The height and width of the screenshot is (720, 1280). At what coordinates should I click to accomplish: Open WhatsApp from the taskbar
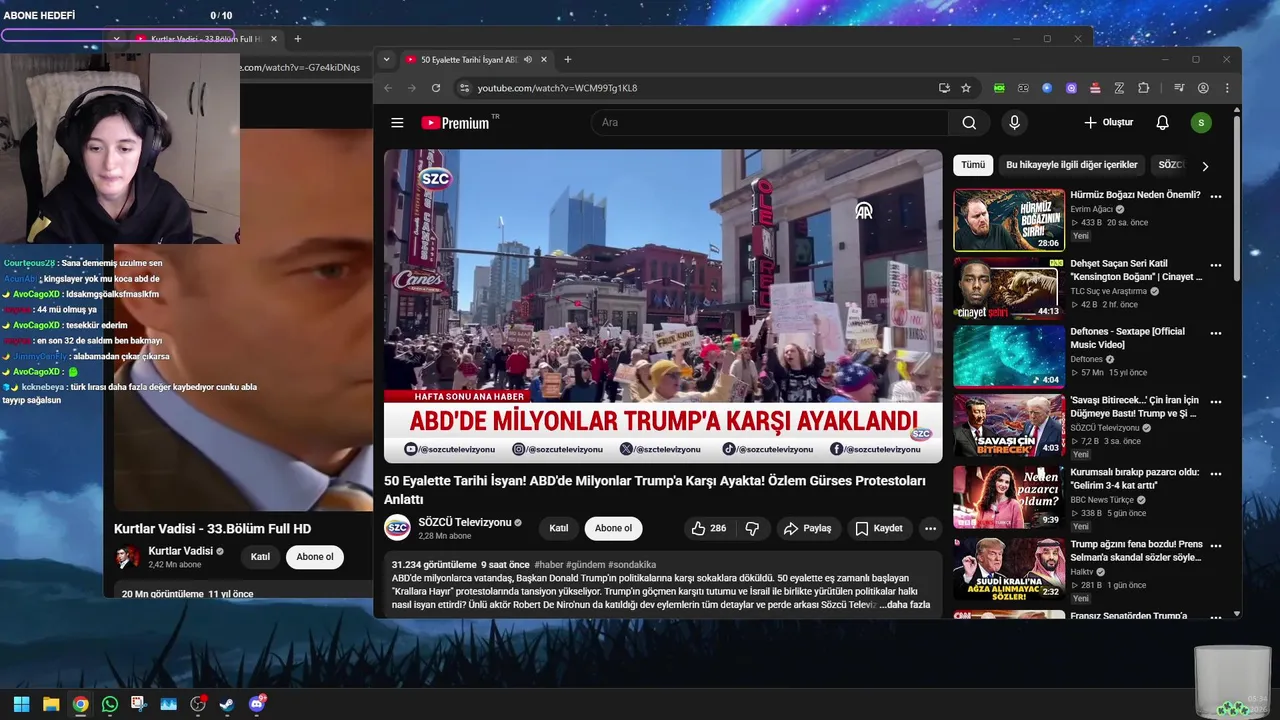coord(110,704)
